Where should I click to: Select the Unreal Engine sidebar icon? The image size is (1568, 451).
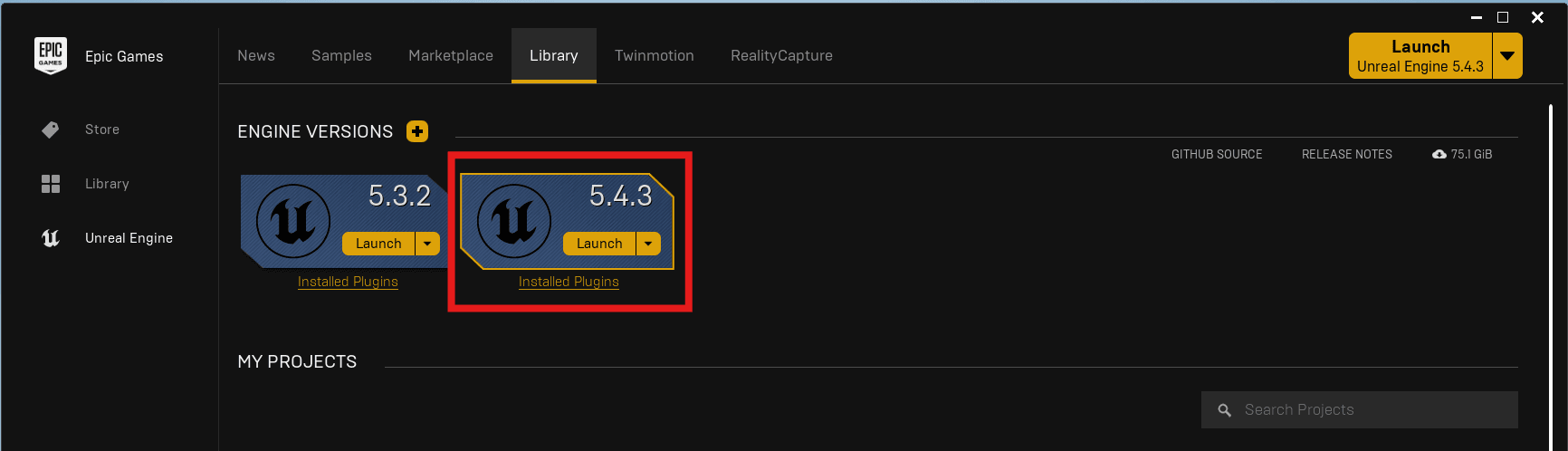(51, 238)
